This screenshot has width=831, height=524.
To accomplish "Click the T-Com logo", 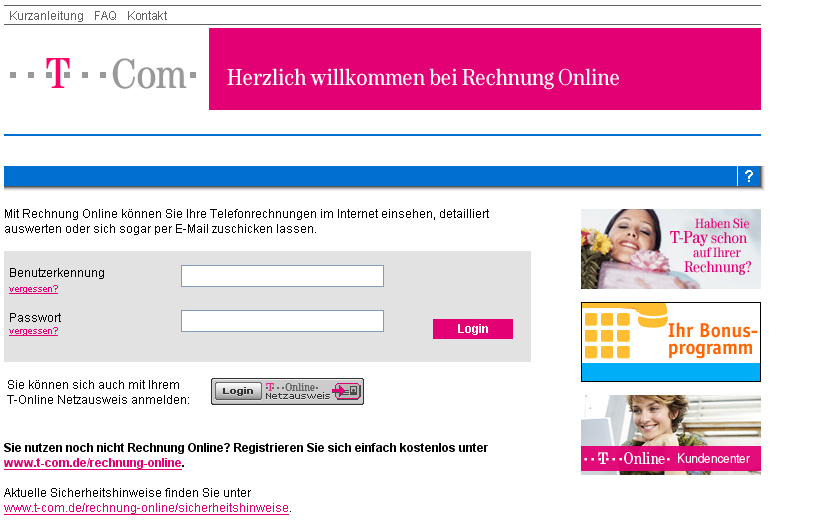I will coord(103,74).
